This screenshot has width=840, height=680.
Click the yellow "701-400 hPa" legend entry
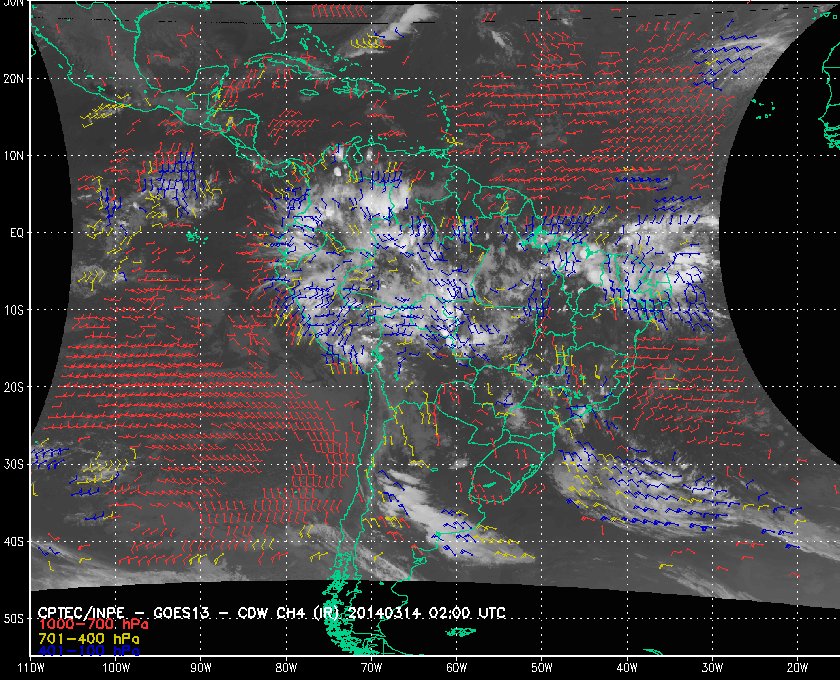point(88,639)
